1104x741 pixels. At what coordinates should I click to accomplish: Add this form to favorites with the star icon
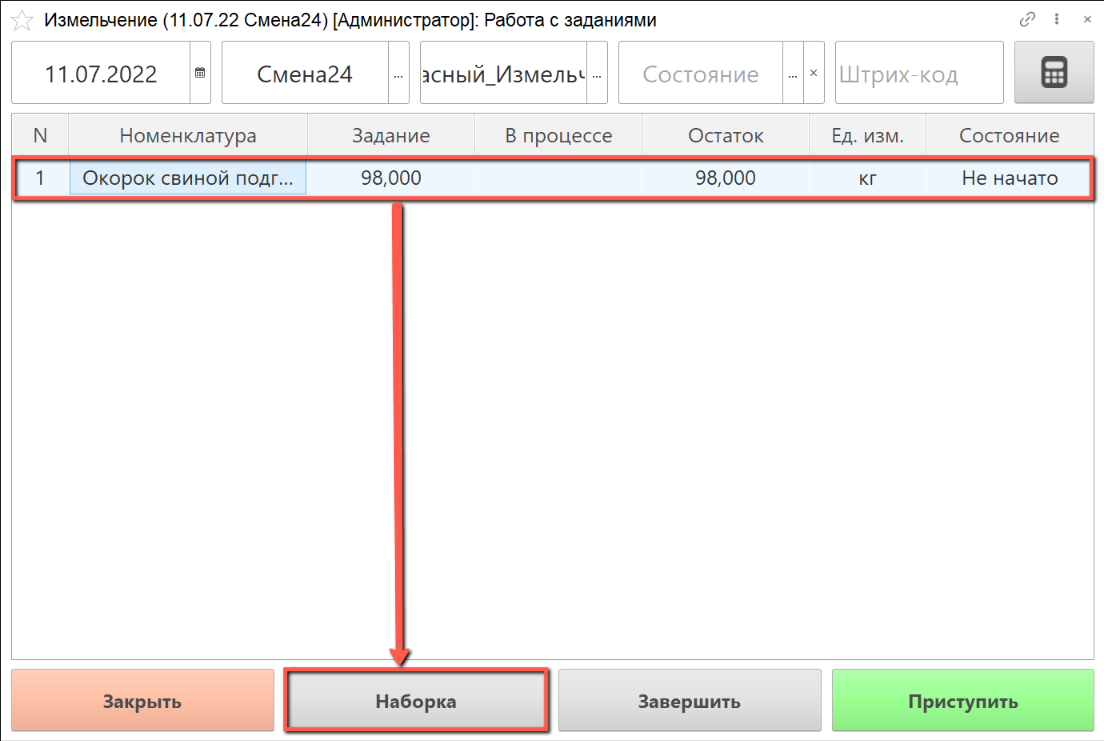tap(22, 20)
